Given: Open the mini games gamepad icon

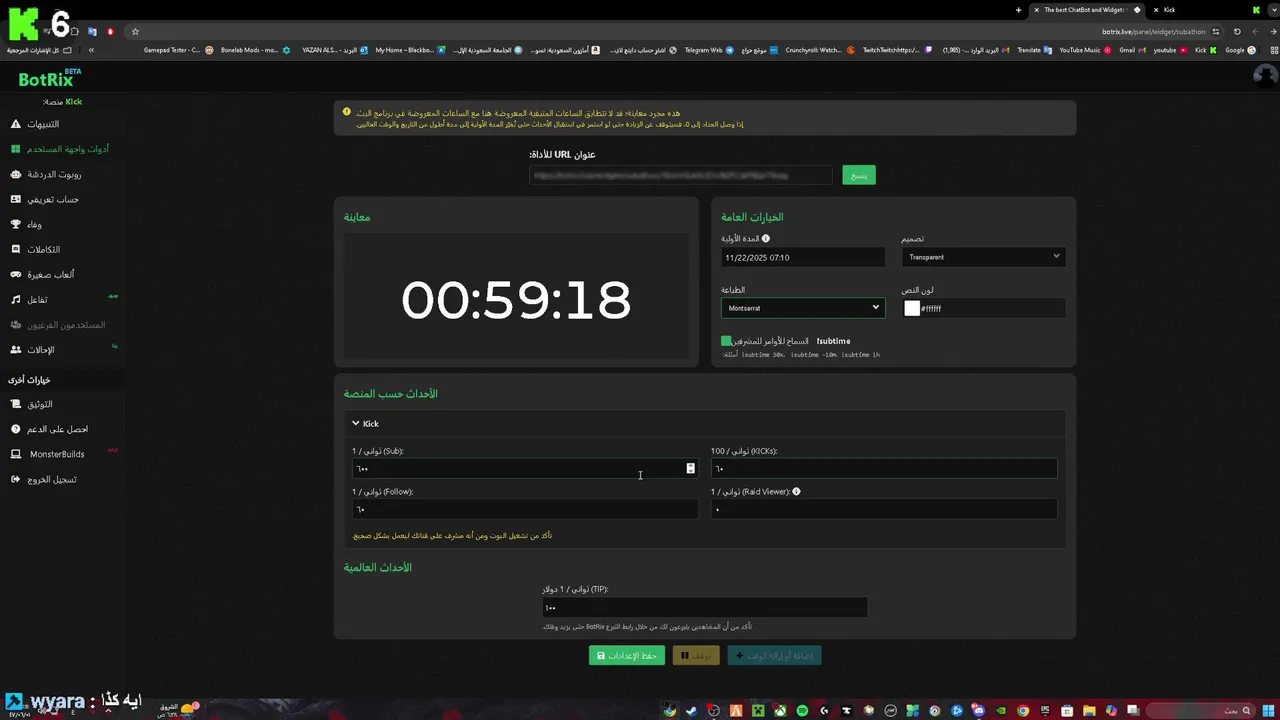Looking at the screenshot, I should pyautogui.click(x=15, y=274).
